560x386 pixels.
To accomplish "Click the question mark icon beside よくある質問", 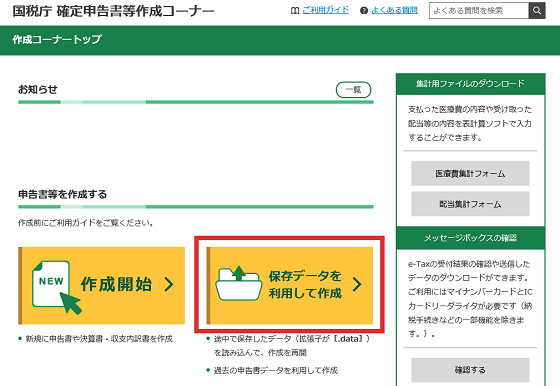I will tap(364, 11).
